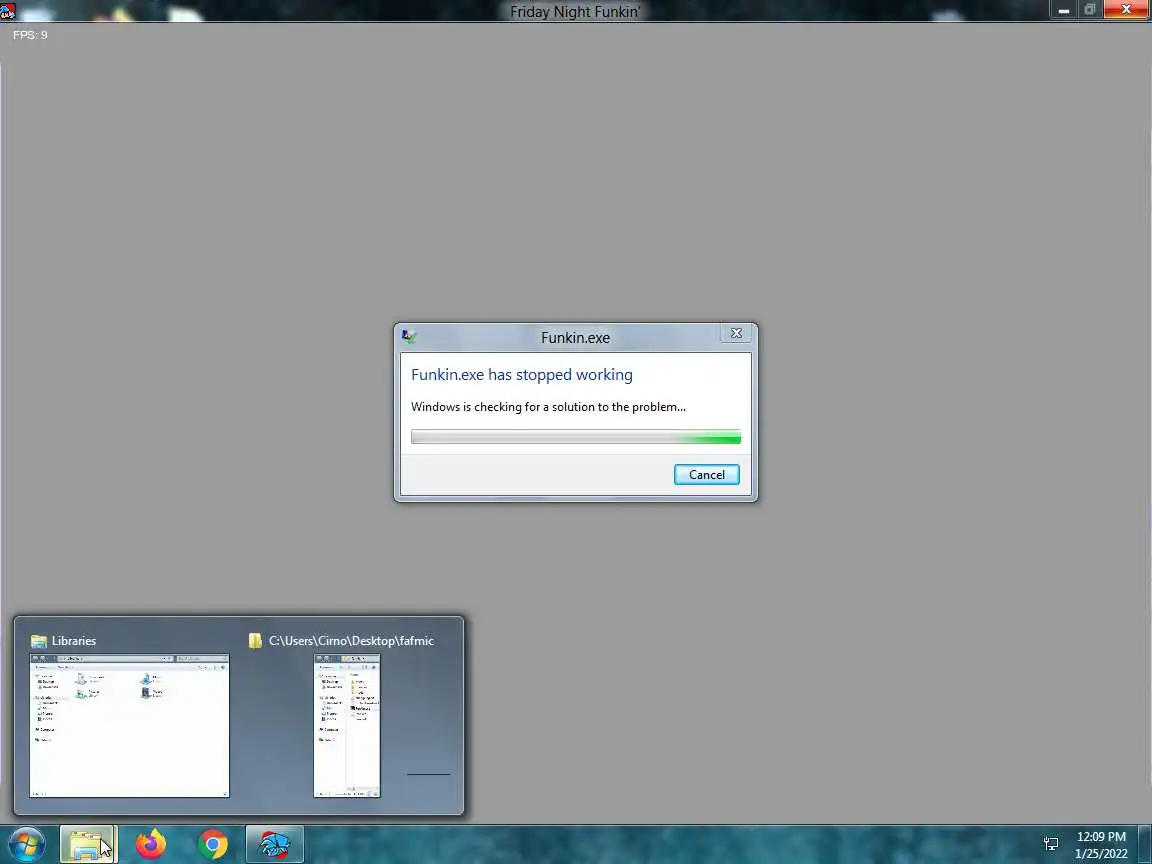Click the "Funkin.exe has stopped working" heading
The height and width of the screenshot is (864, 1152).
coord(522,375)
